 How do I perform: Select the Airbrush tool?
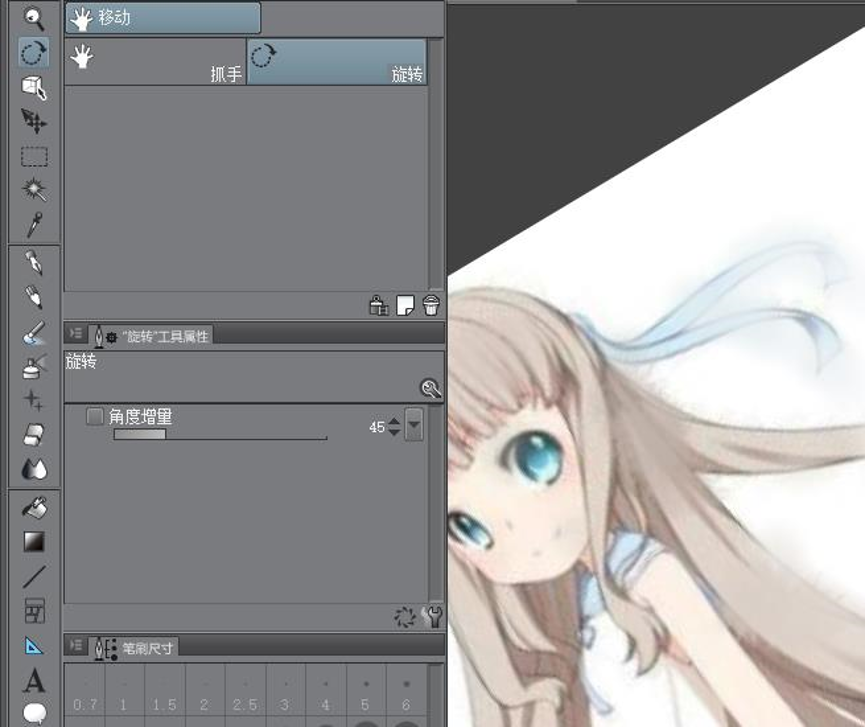34,367
